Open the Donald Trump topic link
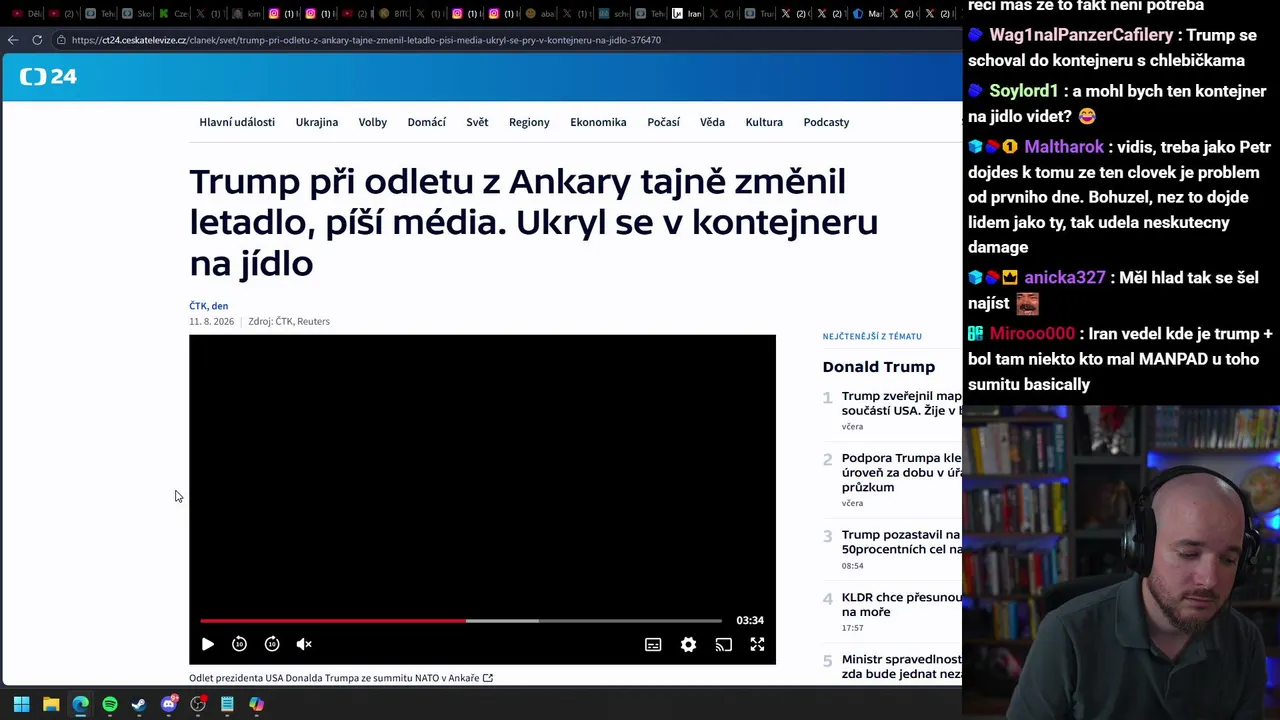Viewport: 1280px width, 720px height. [879, 367]
